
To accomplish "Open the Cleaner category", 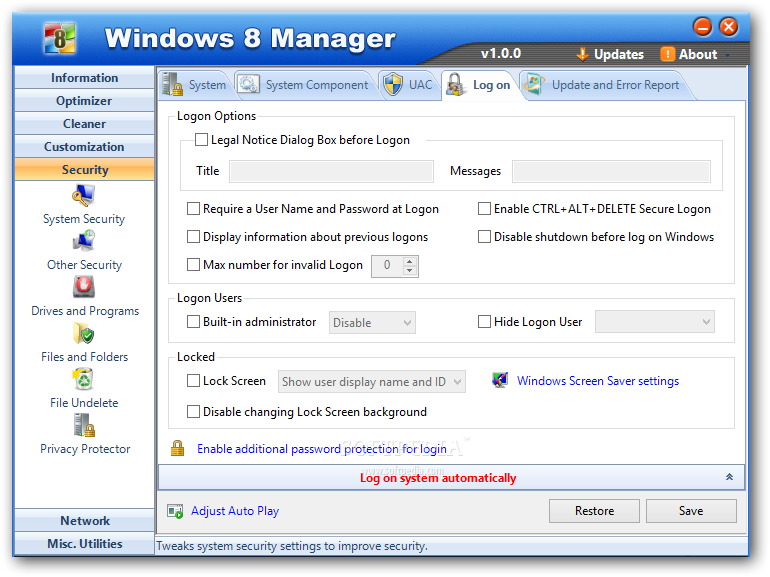I will coord(84,124).
